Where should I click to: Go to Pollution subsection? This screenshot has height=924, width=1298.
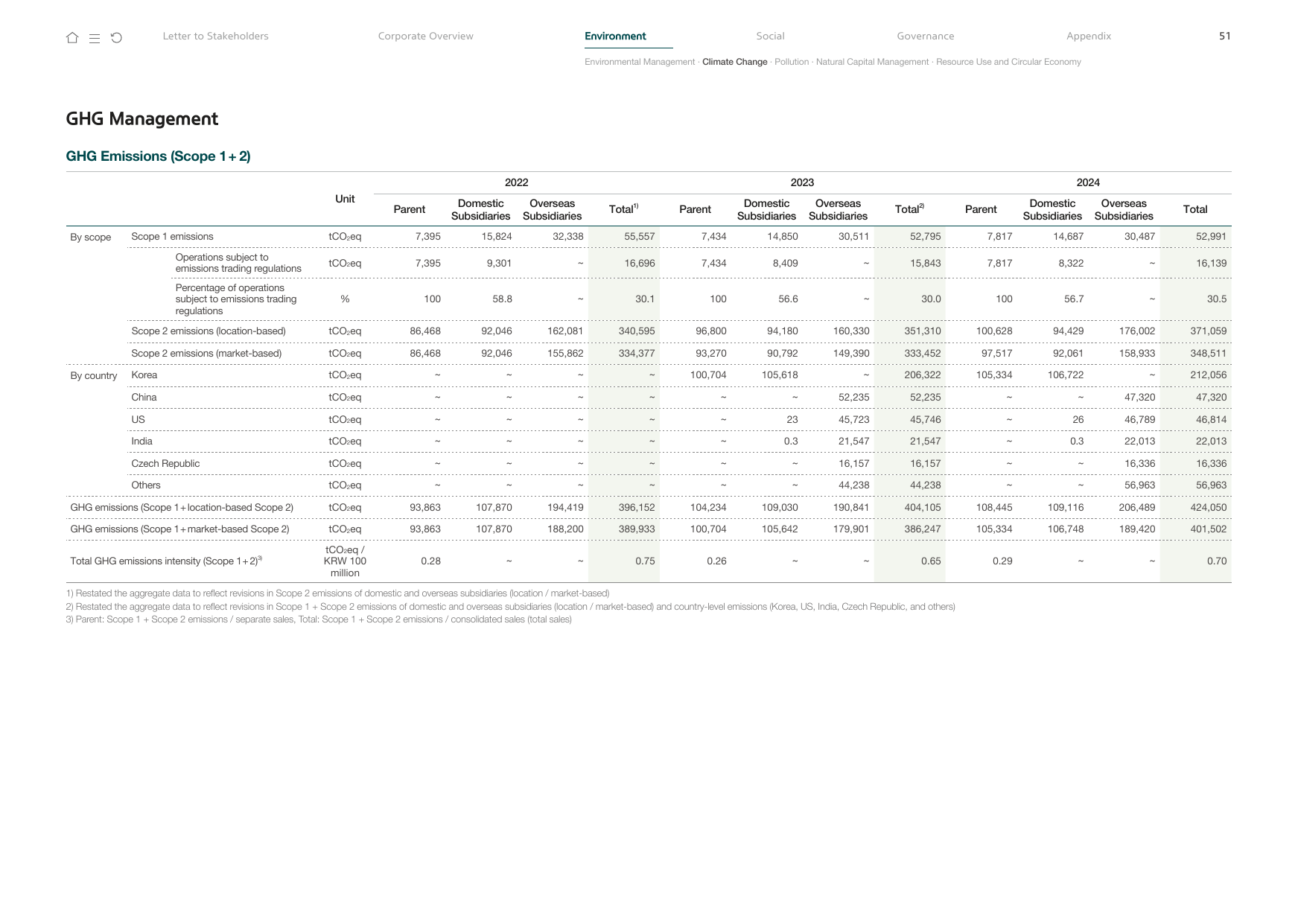coord(792,62)
